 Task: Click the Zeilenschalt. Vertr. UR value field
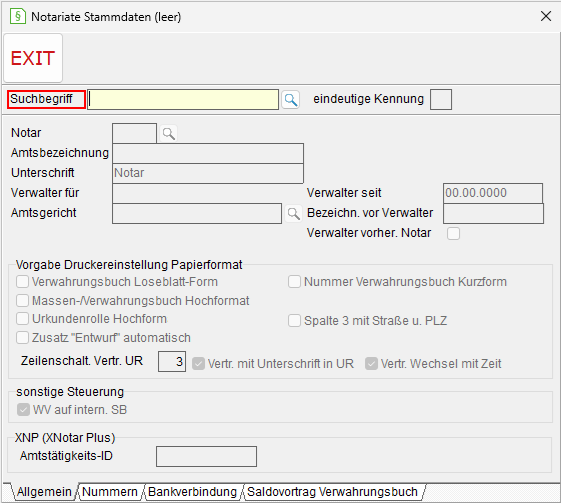[172, 362]
